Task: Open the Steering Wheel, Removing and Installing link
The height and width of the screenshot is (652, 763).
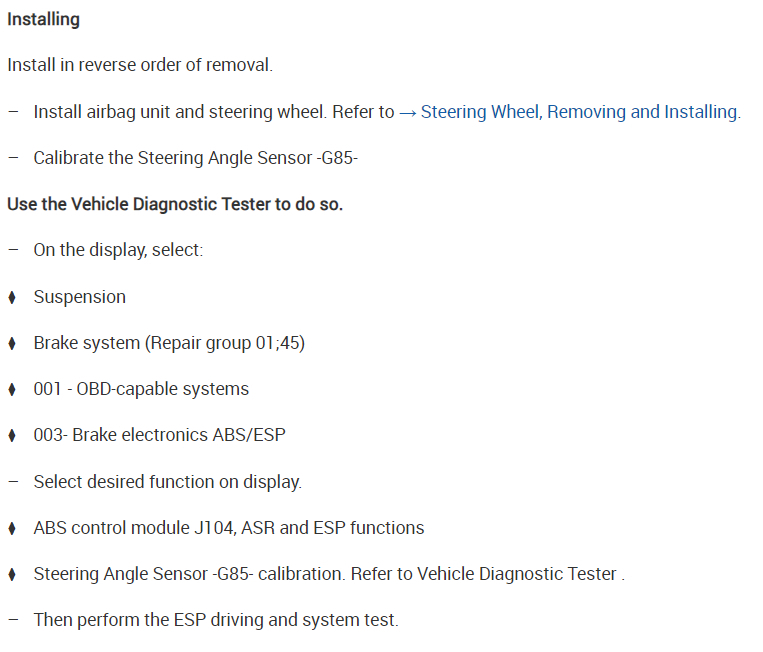Action: [x=579, y=112]
